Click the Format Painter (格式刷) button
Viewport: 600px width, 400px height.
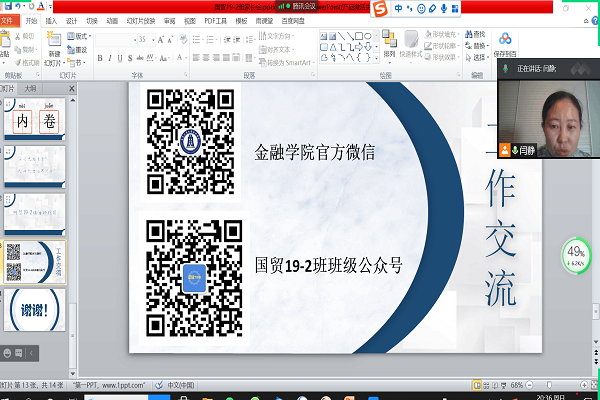click(x=26, y=62)
